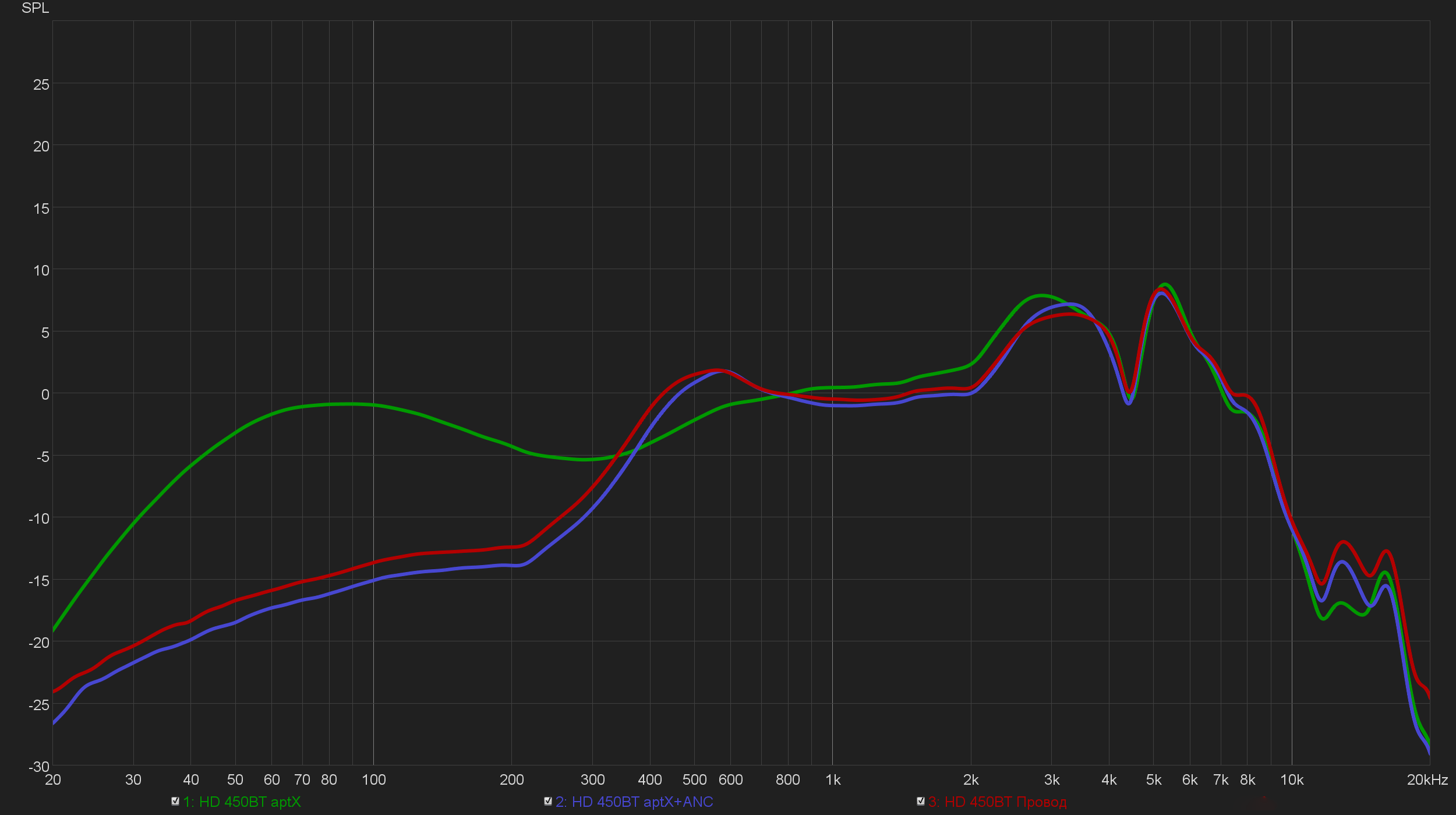Click the 1k frequency axis label
Image resolution: width=1456 pixels, height=815 pixels.
tap(833, 780)
